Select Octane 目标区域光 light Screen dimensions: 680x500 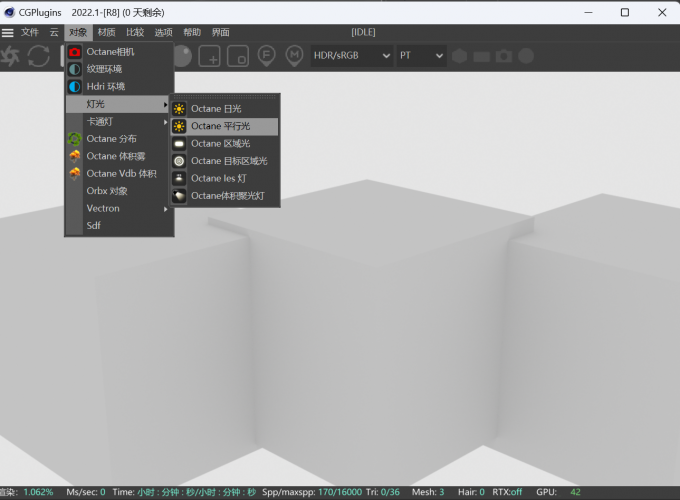click(x=225, y=161)
